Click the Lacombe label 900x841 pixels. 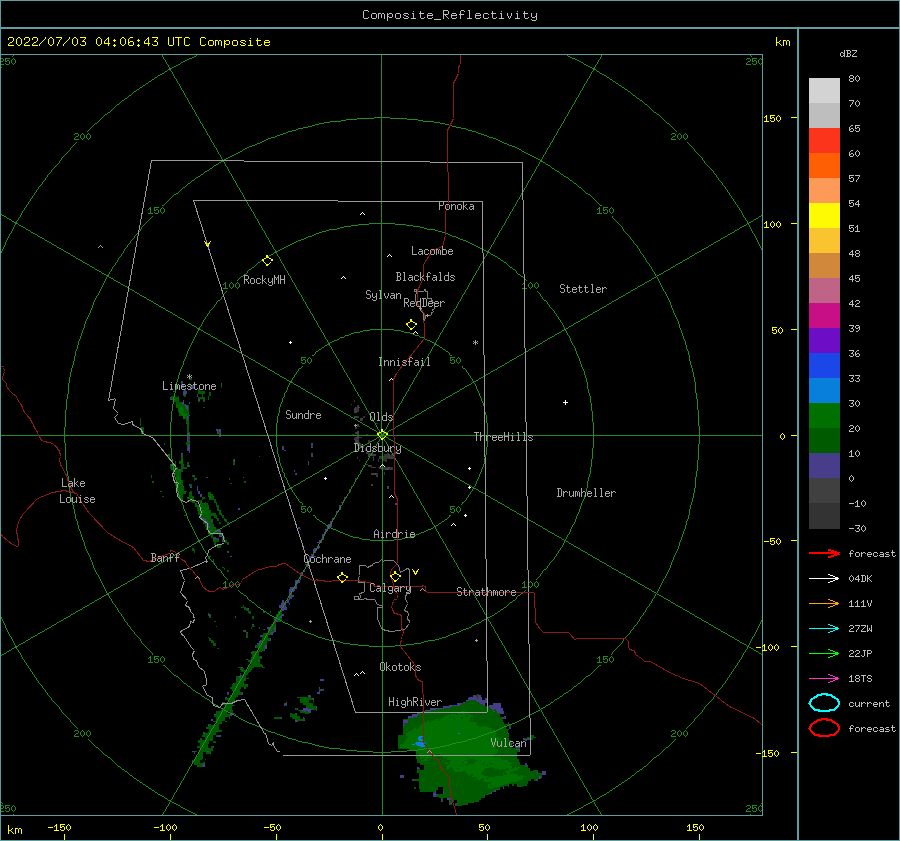click(432, 251)
